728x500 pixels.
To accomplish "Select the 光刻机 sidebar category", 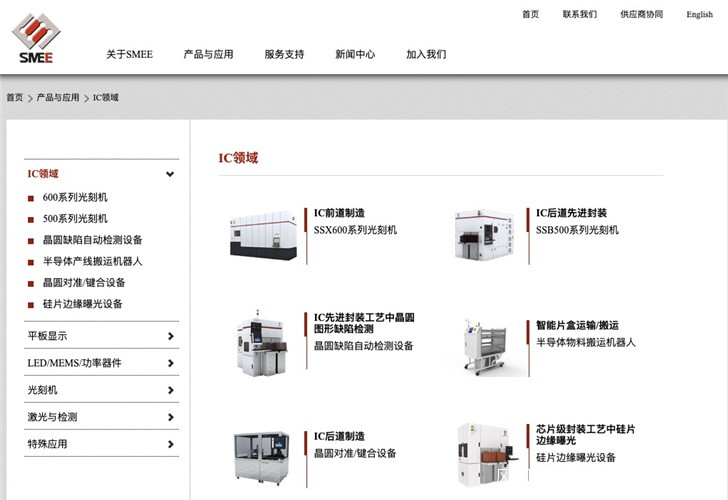I will [x=42, y=390].
